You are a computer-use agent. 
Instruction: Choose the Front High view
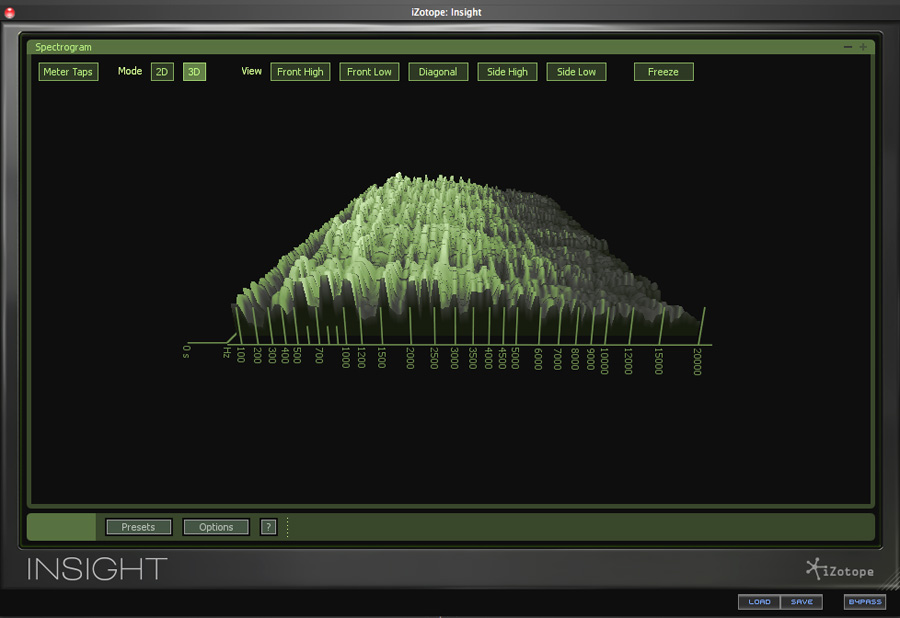[x=300, y=72]
